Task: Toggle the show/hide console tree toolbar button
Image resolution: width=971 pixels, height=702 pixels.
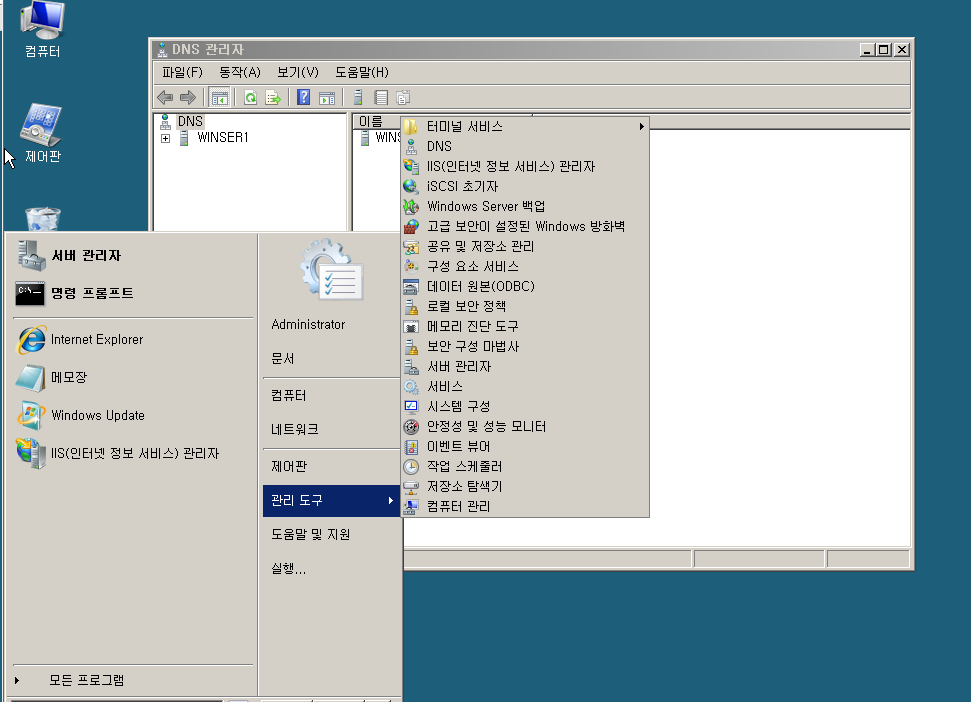Action: 219,97
